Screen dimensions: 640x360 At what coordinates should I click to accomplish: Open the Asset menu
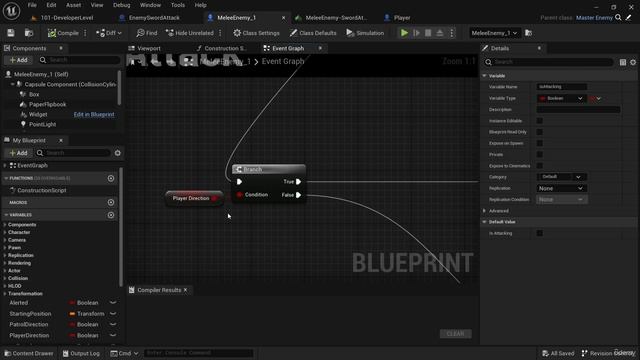click(x=73, y=5)
